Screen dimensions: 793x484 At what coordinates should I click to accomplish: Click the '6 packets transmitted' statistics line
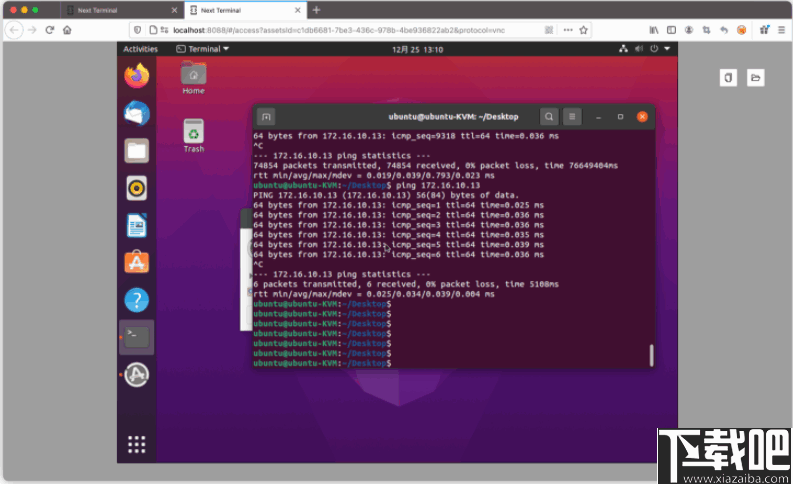[x=406, y=284]
